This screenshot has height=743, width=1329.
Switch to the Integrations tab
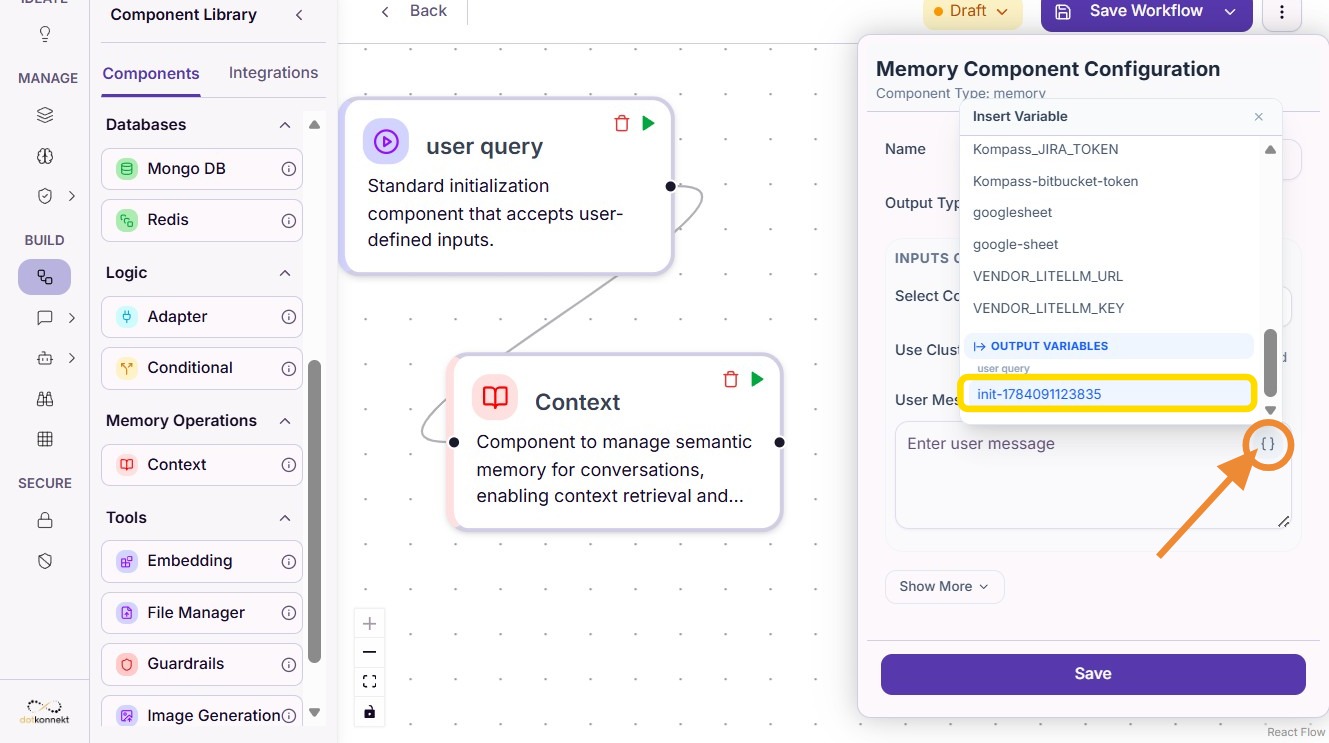[273, 73]
